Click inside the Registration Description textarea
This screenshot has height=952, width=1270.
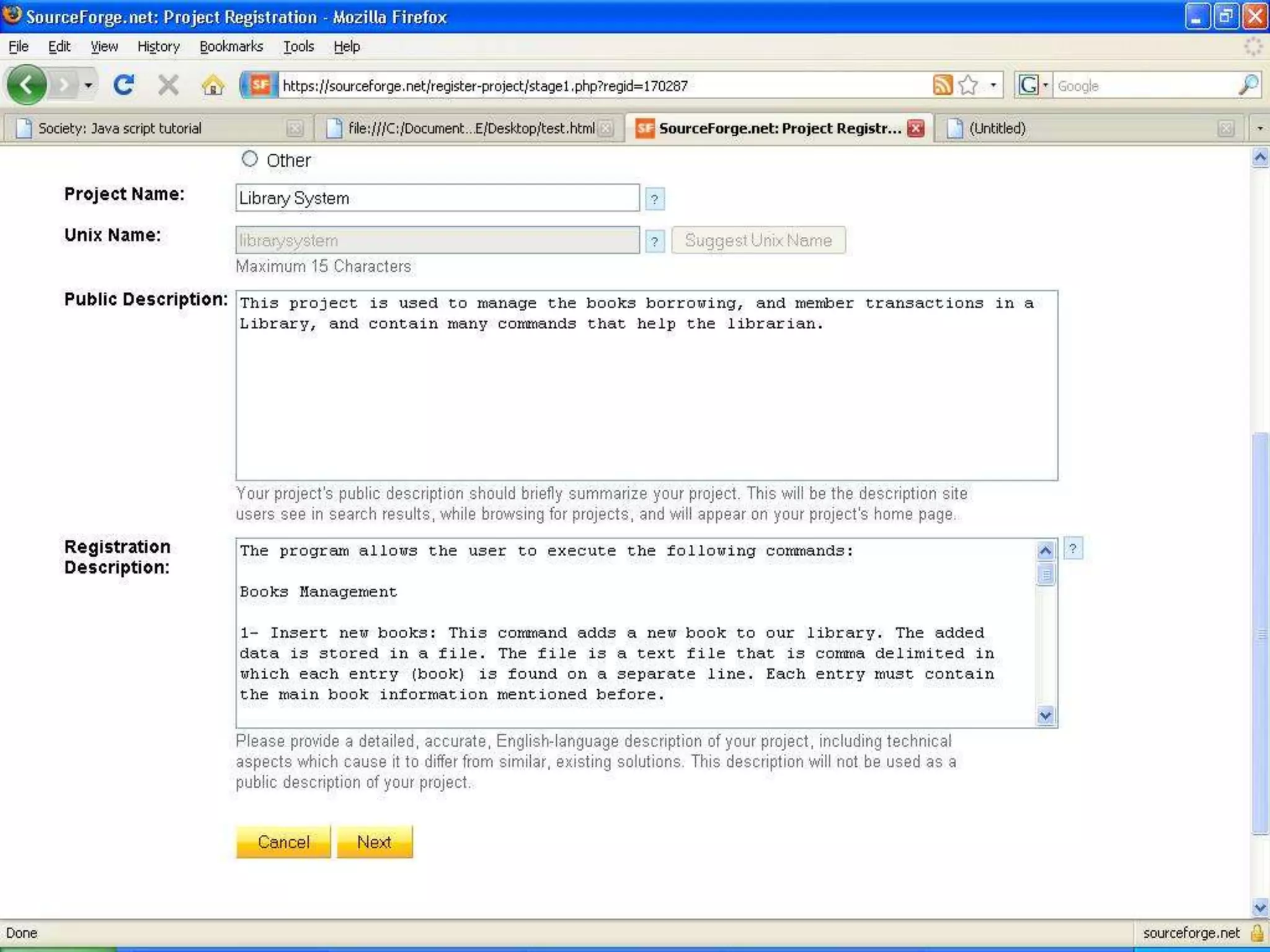(636, 633)
